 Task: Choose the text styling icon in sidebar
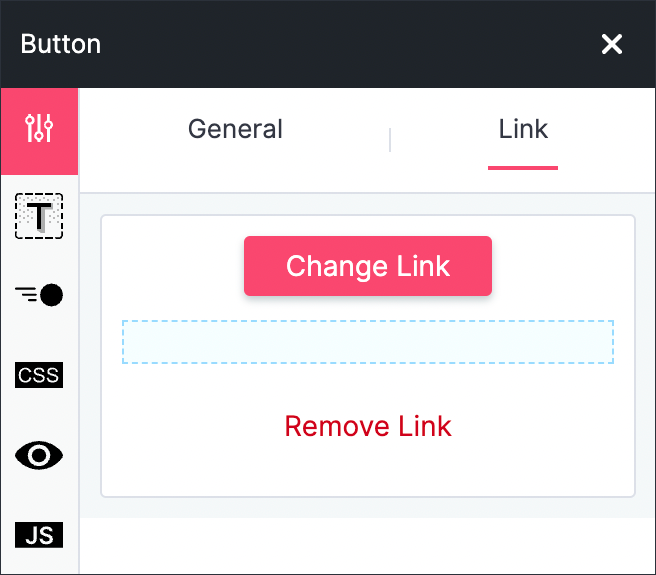click(39, 216)
